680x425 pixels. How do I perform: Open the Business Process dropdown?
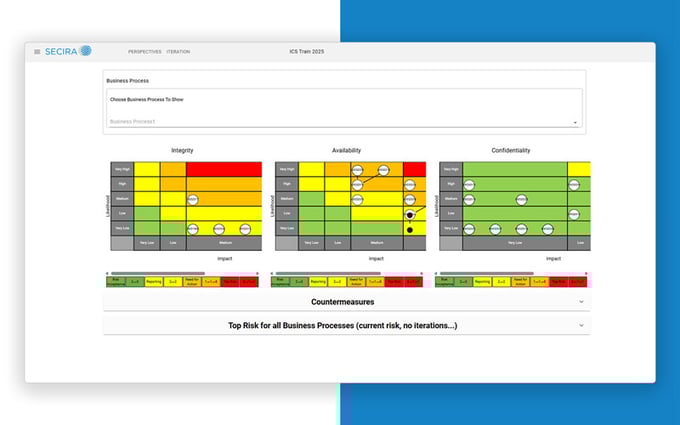574,122
